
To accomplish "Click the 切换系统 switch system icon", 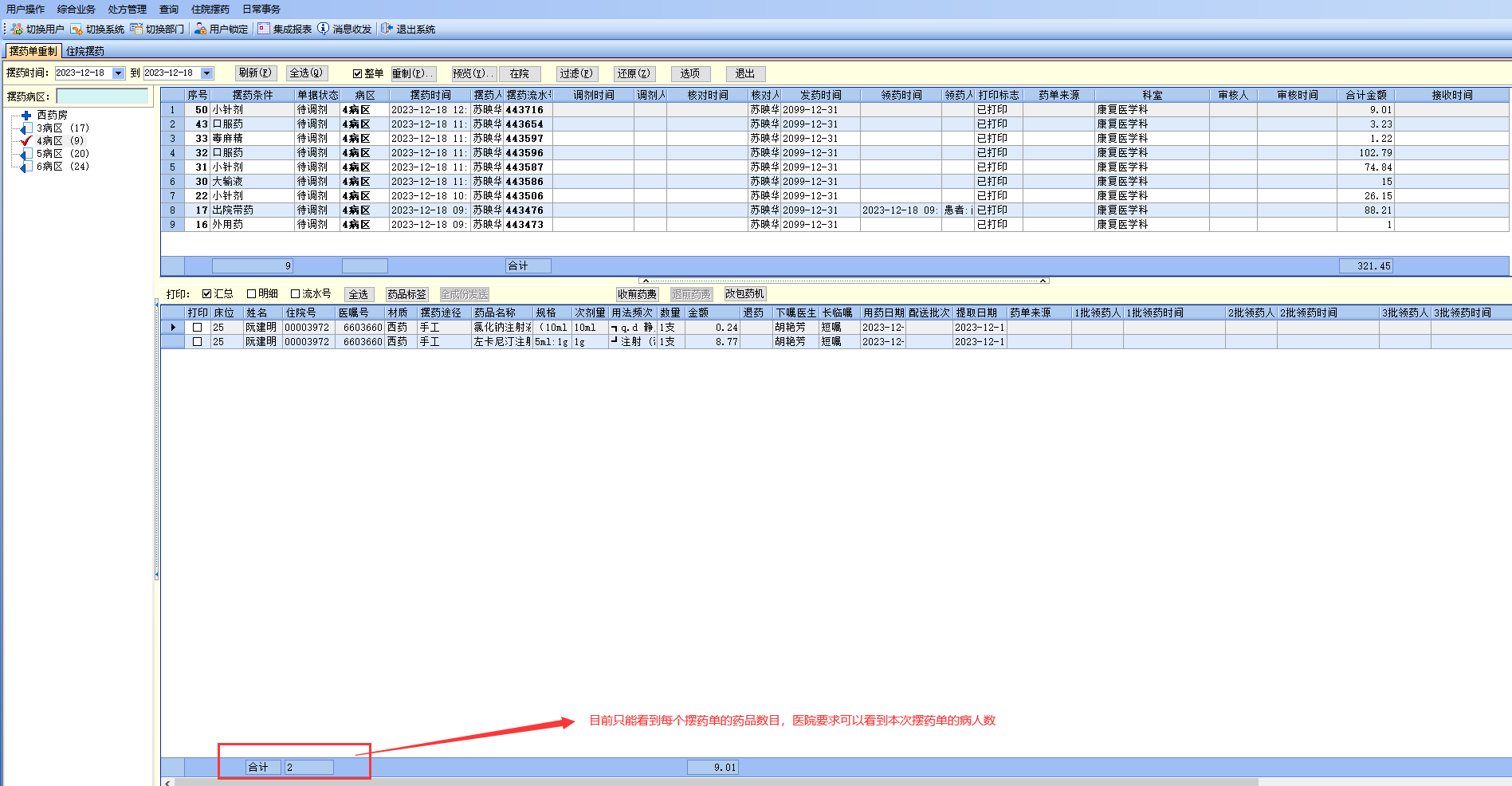I will (77, 29).
